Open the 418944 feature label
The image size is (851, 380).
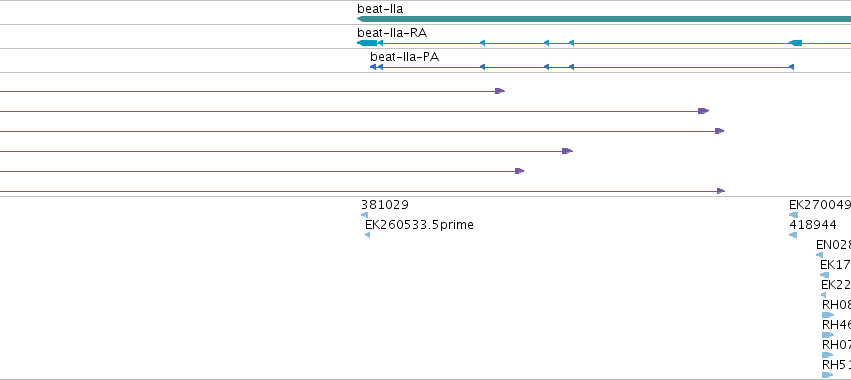click(812, 225)
